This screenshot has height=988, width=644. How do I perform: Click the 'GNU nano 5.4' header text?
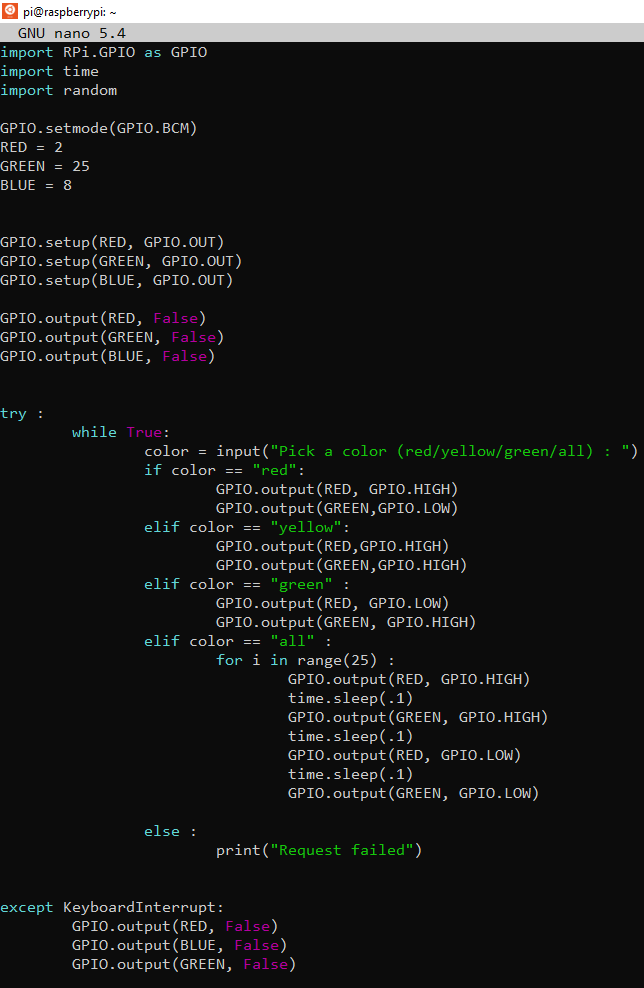(x=72, y=33)
